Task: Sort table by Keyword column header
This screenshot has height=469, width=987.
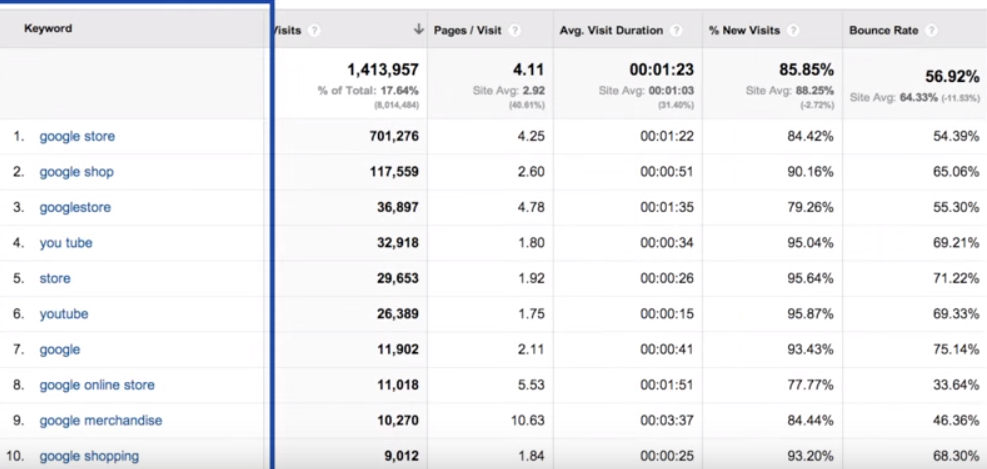Action: [48, 28]
